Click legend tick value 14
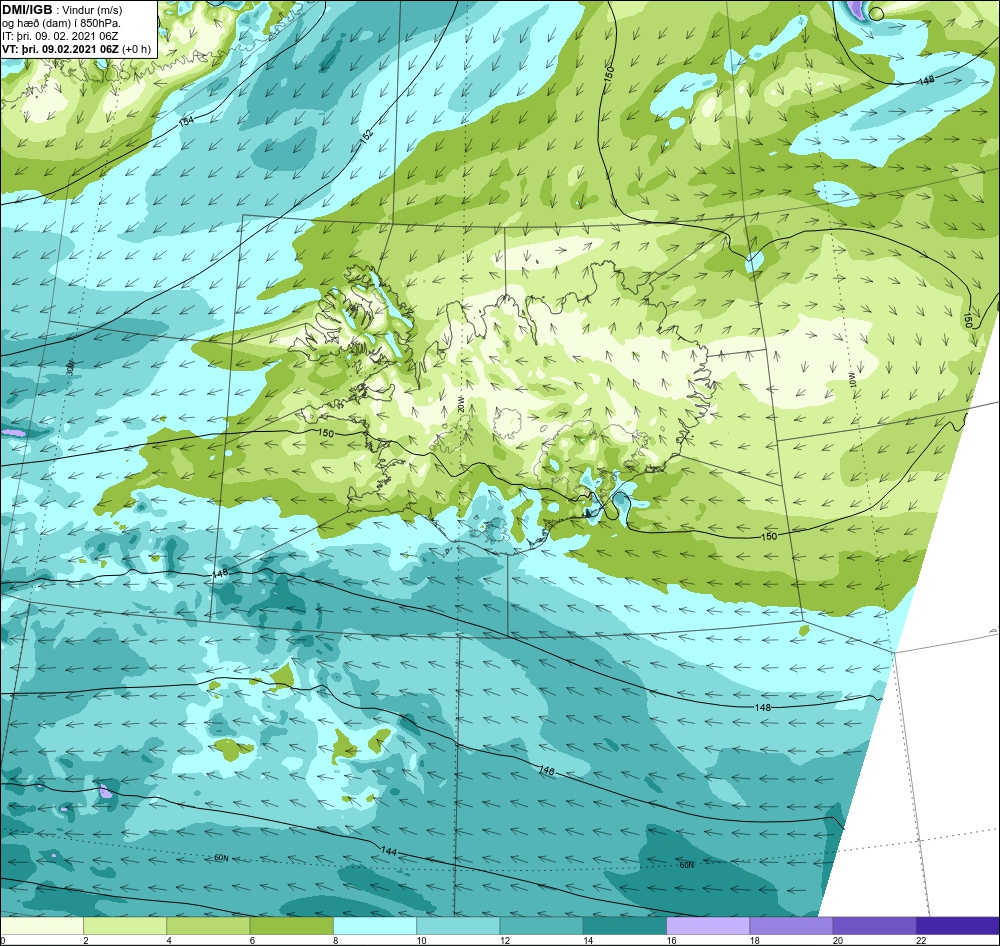Image resolution: width=1000 pixels, height=946 pixels. 588,940
